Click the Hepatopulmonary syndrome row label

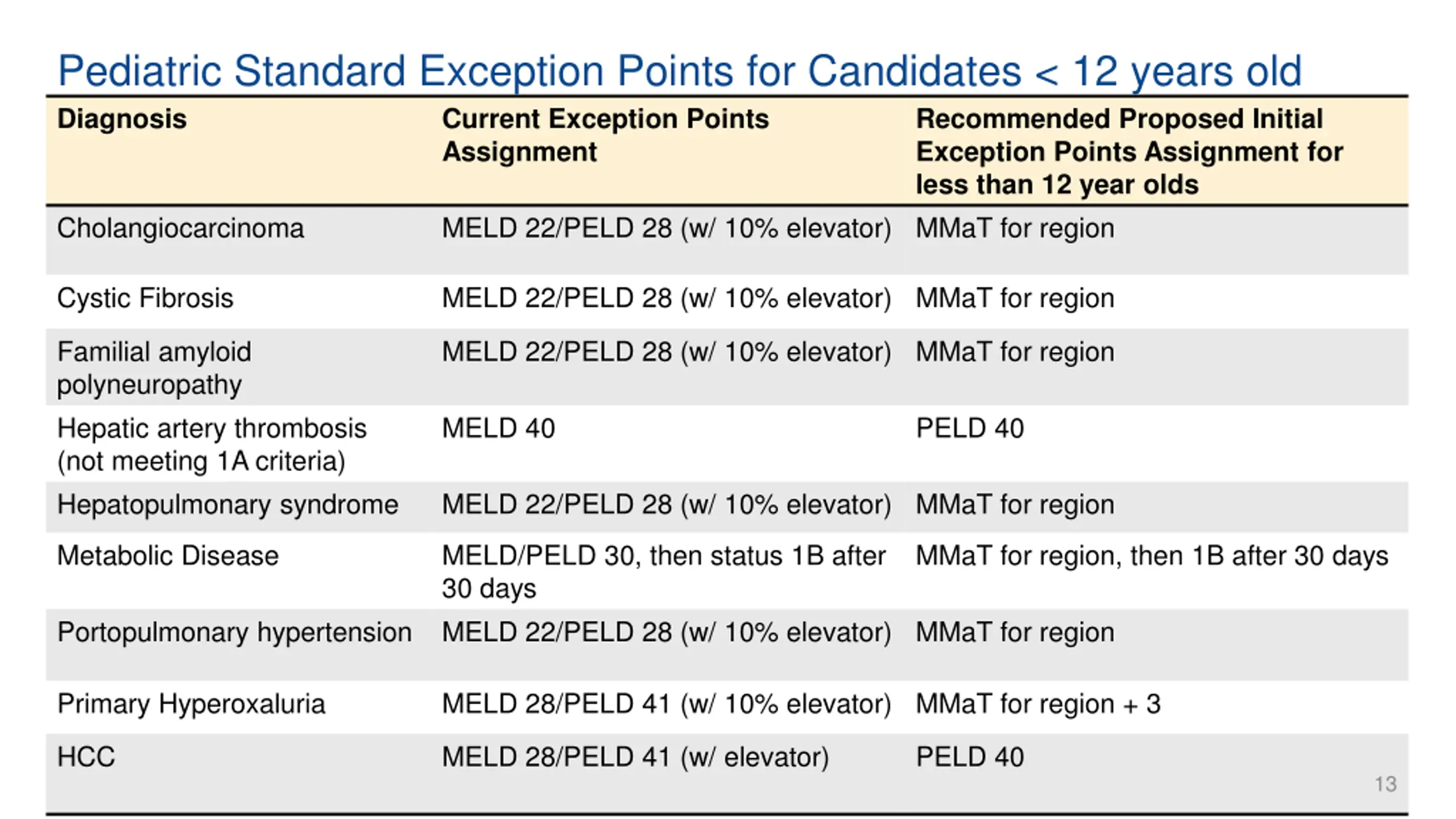[227, 505]
